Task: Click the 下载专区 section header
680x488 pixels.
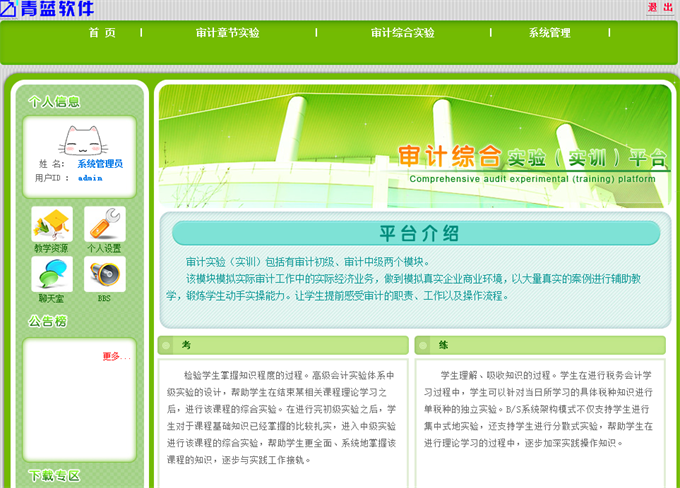Action: click(54, 475)
